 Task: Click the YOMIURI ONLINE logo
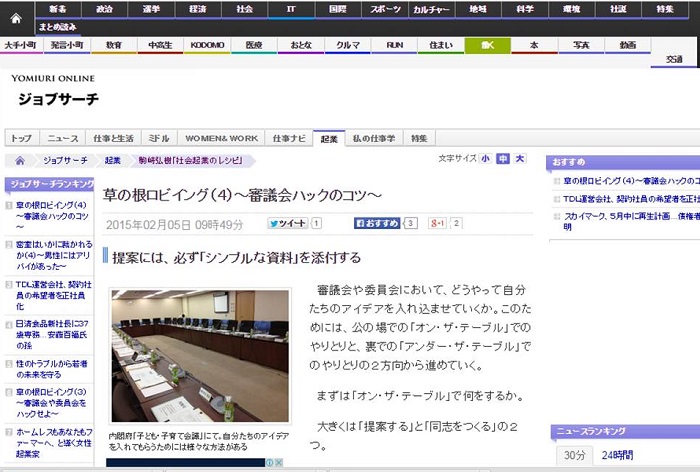[53, 79]
